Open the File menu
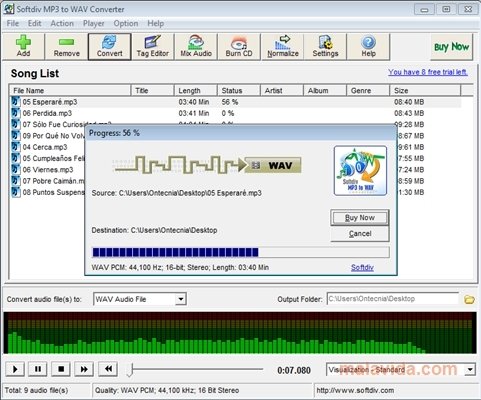 coord(13,24)
